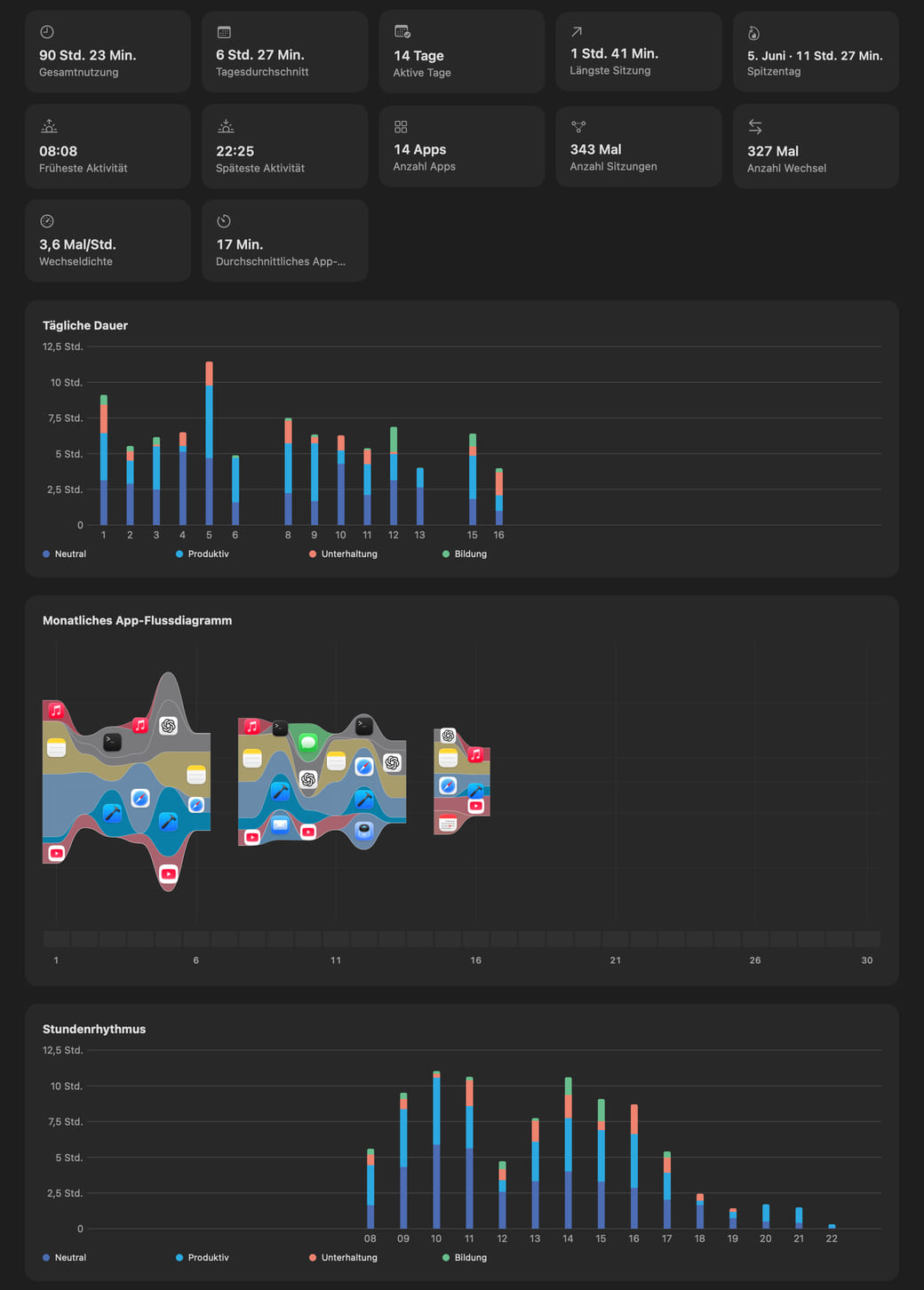
Task: Click the arrow icon above Längste Sitzung
Action: click(577, 31)
